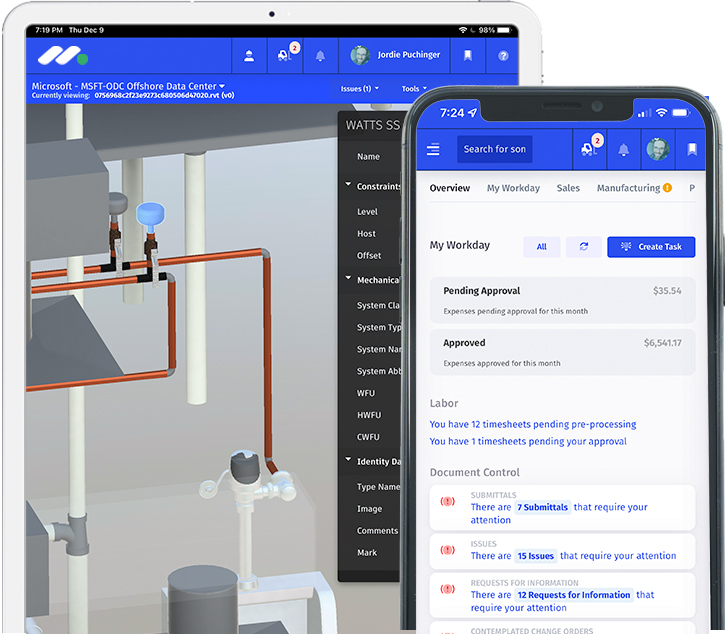Click the bookmark icon in tablet header
This screenshot has height=634, width=725.
point(468,56)
